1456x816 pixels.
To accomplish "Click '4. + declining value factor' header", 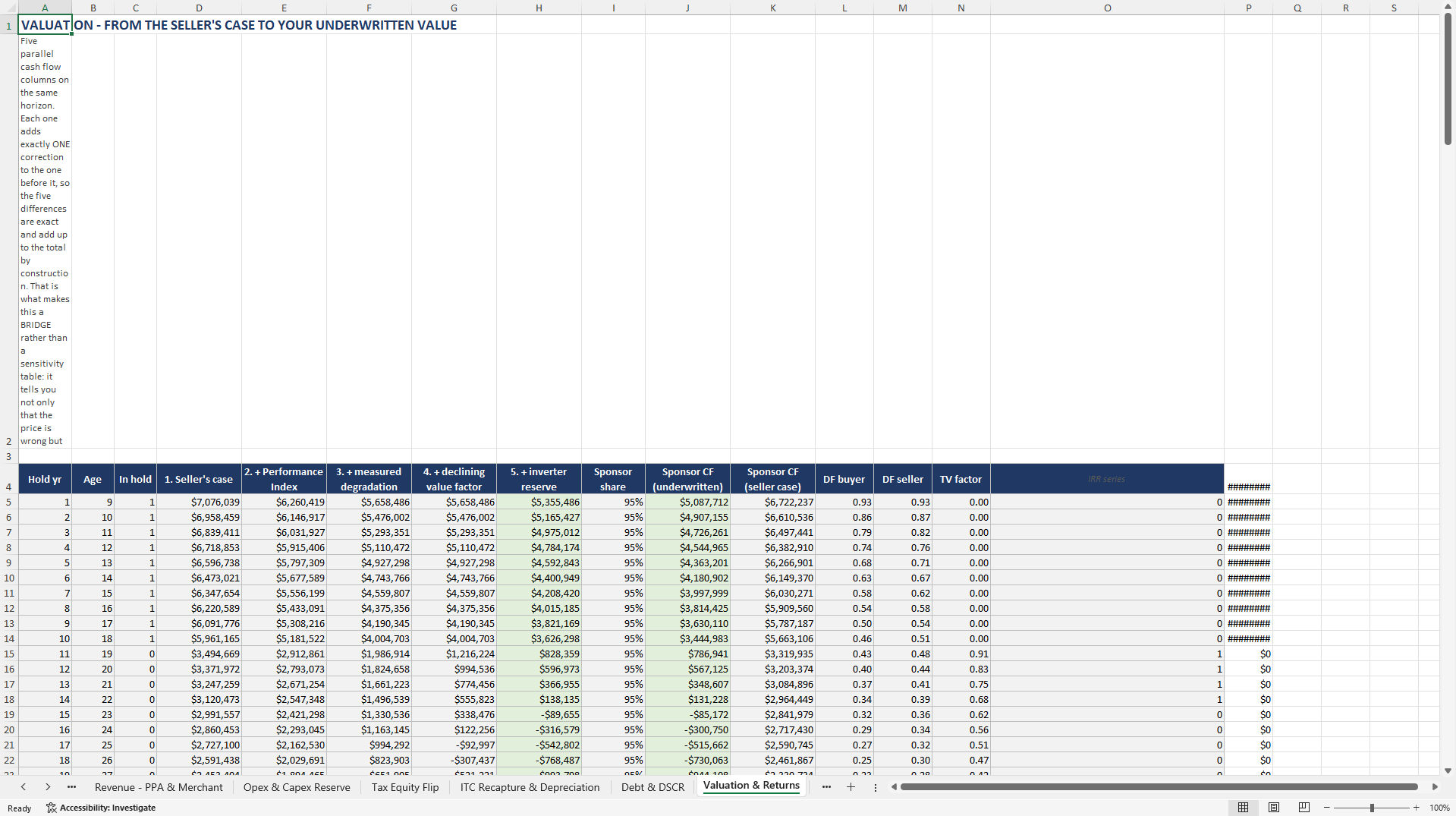I will click(x=454, y=479).
